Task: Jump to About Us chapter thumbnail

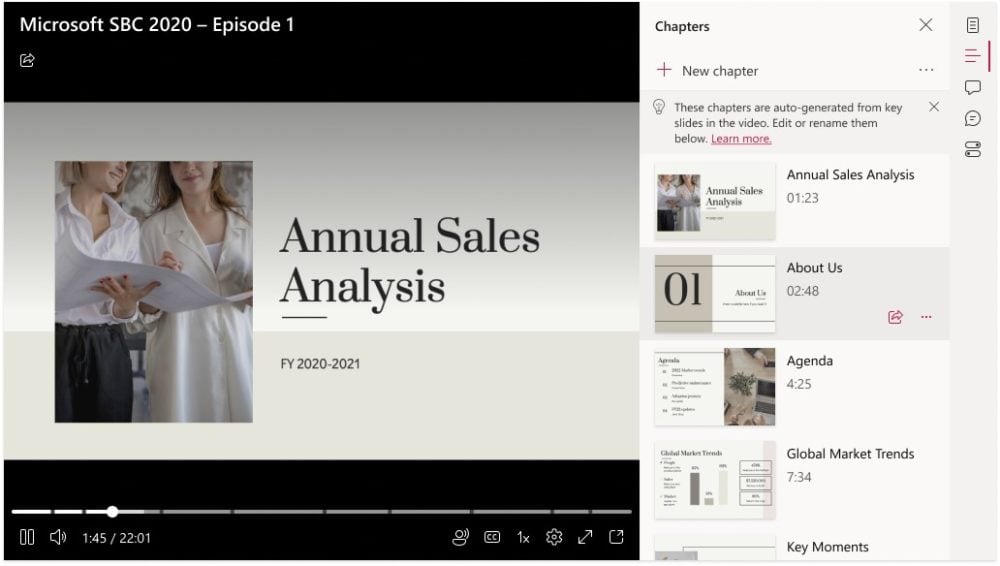Action: click(x=715, y=294)
